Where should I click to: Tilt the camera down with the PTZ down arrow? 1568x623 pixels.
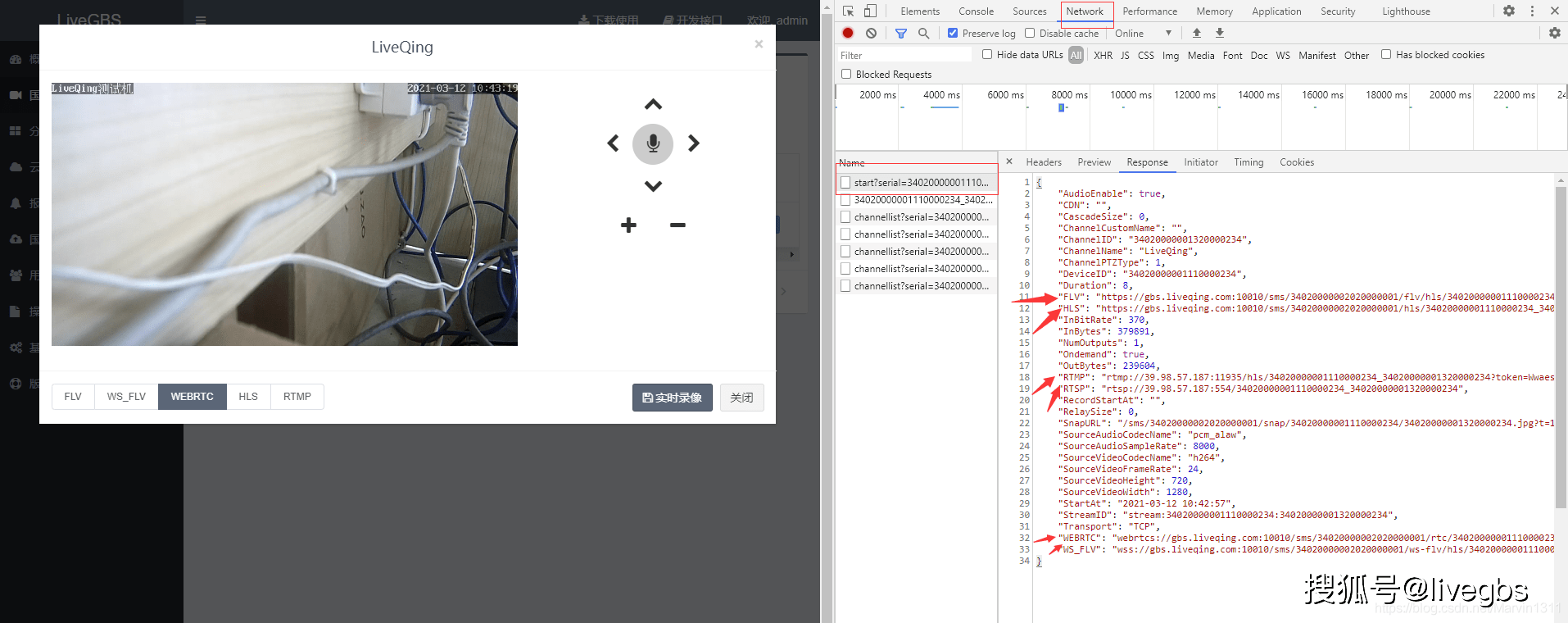[x=653, y=186]
